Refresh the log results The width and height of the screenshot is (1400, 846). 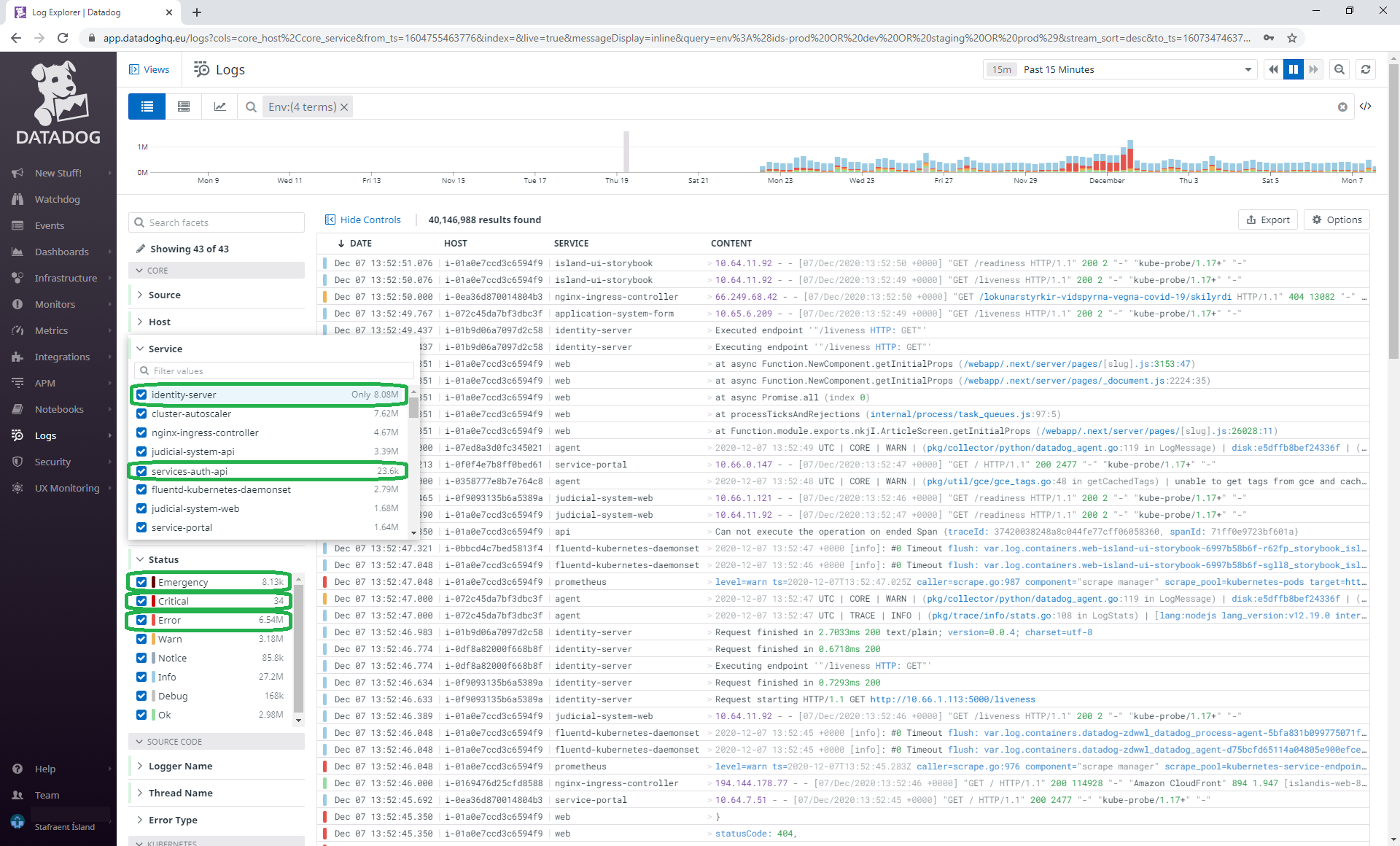1366,69
